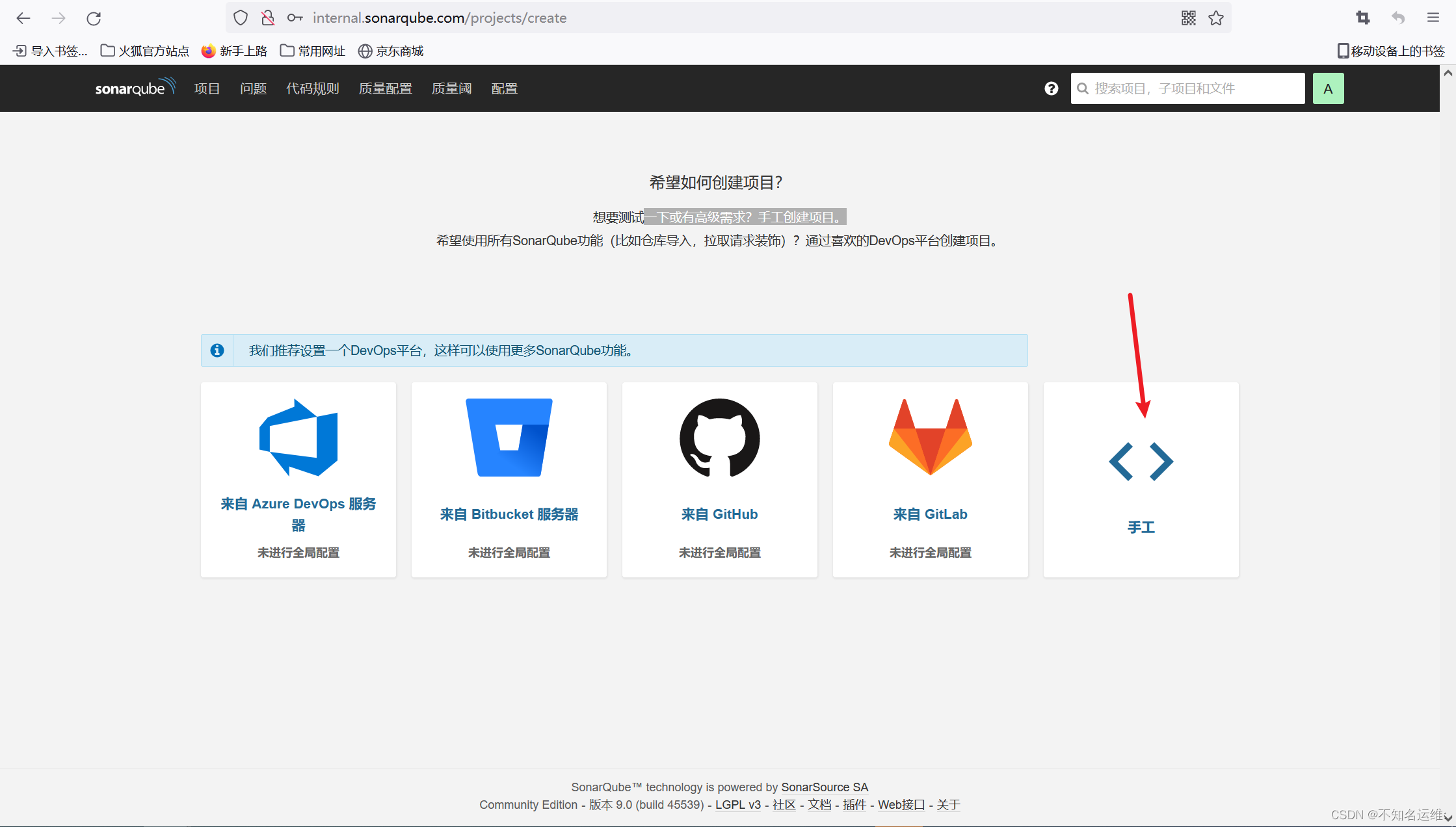Expand the 导入书签 bookmarks folder
Viewport: 1456px width, 827px height.
(49, 50)
